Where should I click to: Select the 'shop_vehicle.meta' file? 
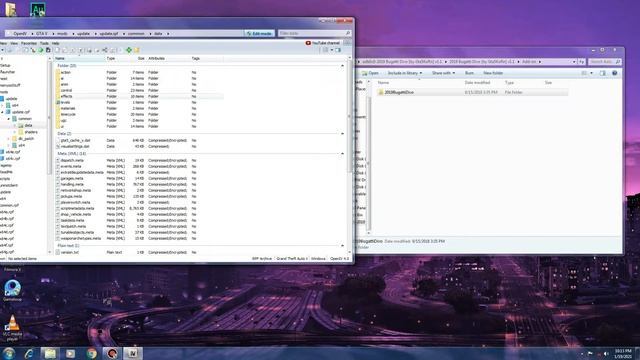[x=139, y=214]
